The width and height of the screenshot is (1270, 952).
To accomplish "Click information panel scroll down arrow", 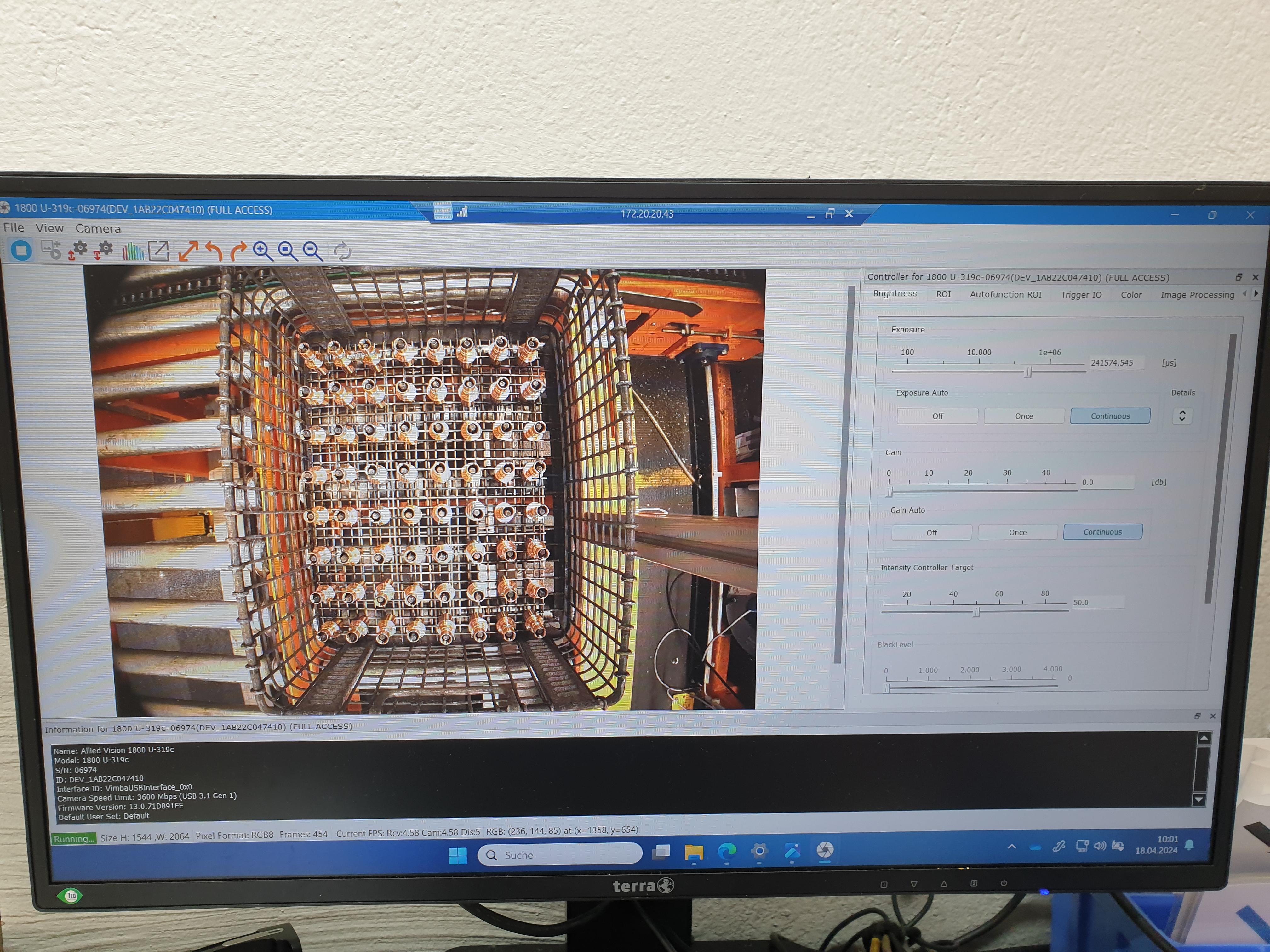I will tap(1198, 799).
